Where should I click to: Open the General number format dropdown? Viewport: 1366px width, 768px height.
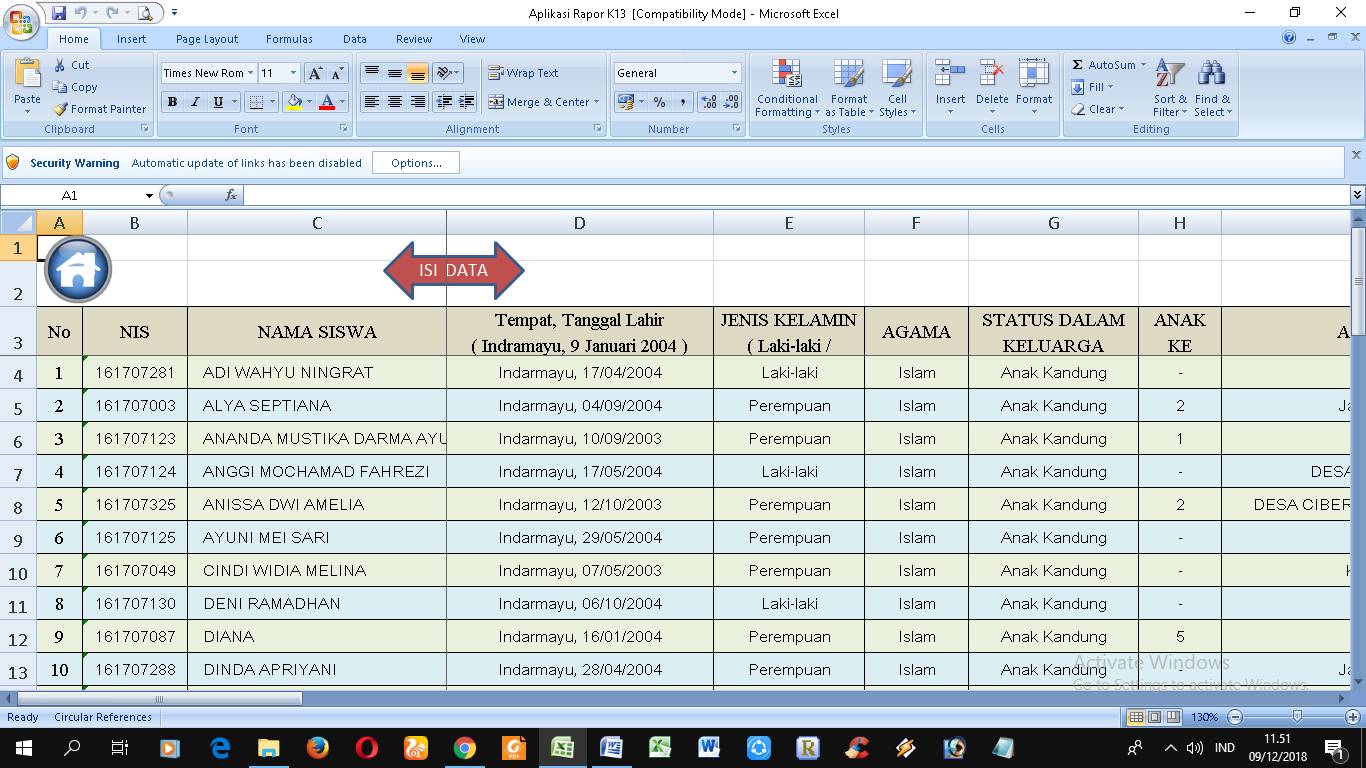click(734, 73)
